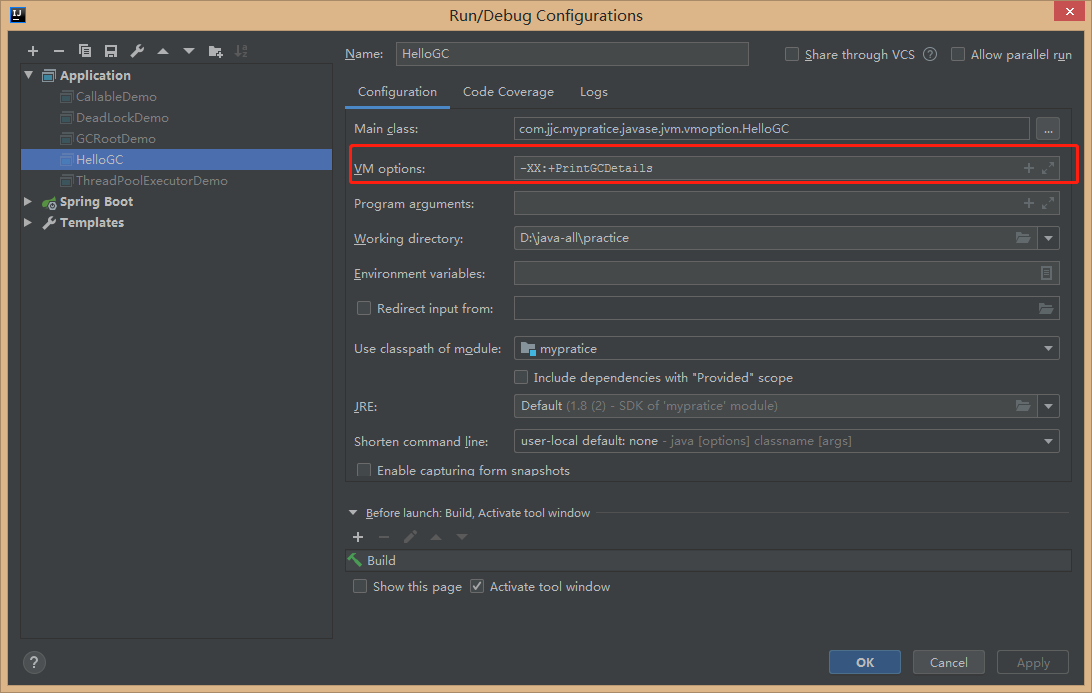Click the Working directory folder browse icon
1092x693 pixels.
(1023, 238)
